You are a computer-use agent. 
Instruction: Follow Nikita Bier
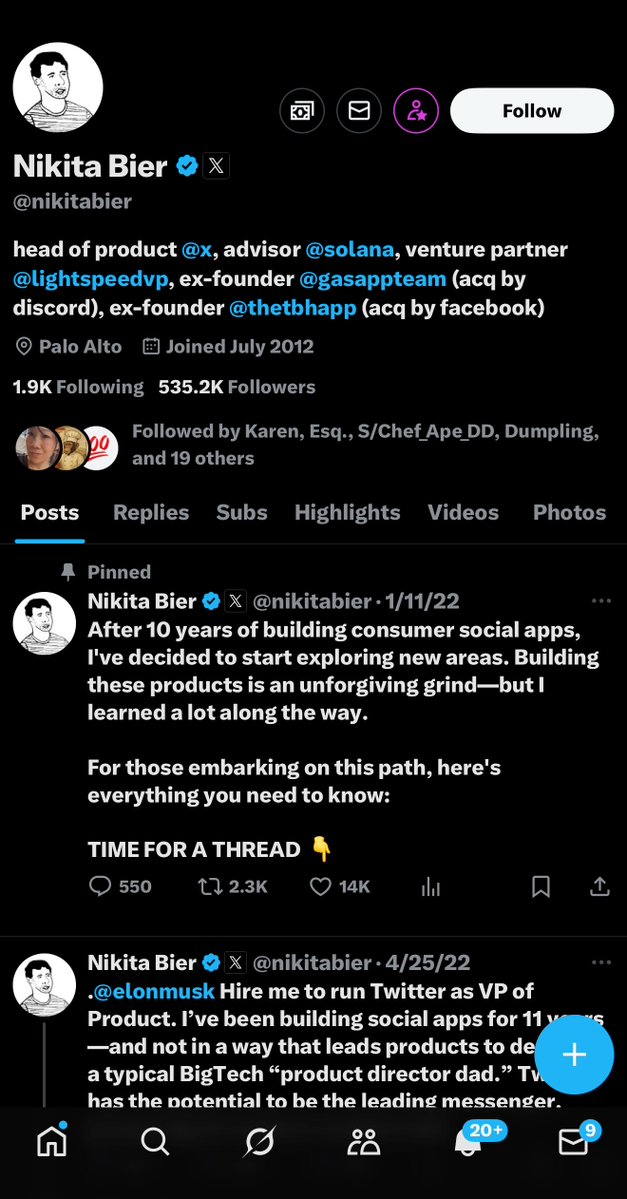pos(532,111)
